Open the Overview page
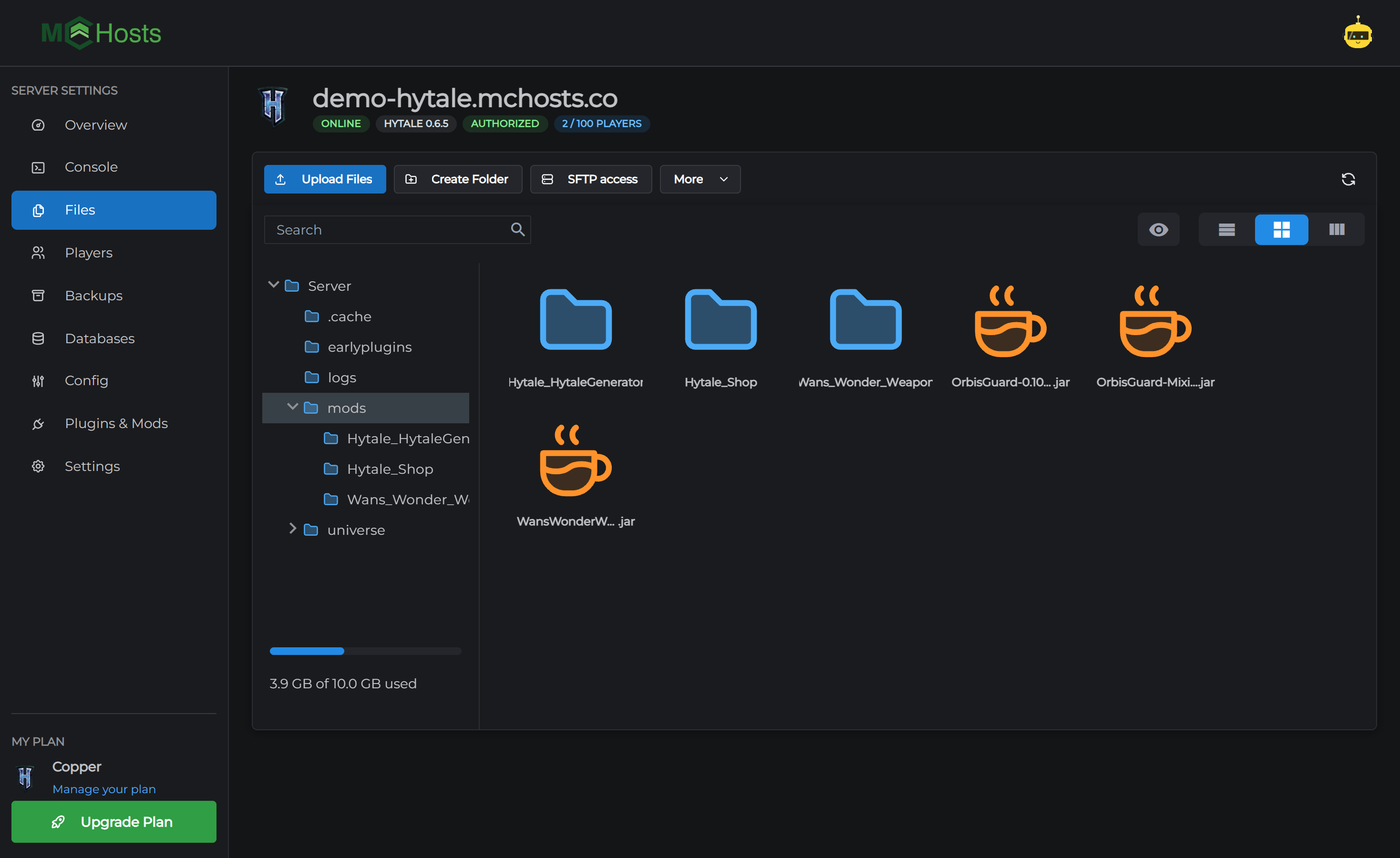Image resolution: width=1400 pixels, height=858 pixels. [113, 125]
